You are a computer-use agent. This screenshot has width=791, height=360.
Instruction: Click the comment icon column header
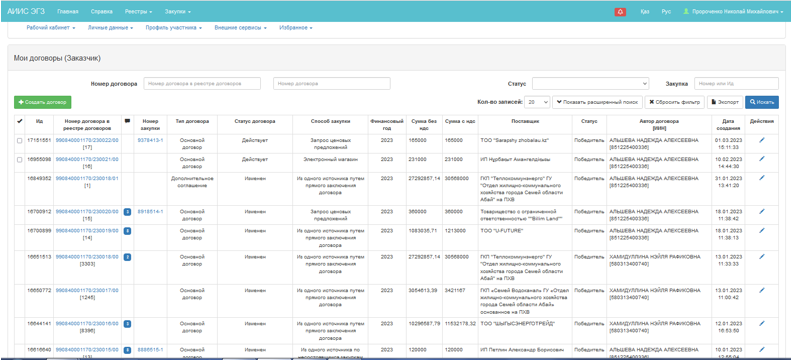tap(128, 121)
